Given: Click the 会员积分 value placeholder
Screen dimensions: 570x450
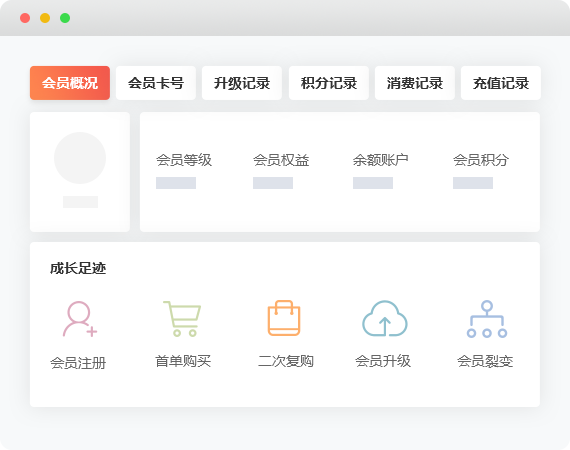Looking at the screenshot, I should click(473, 183).
